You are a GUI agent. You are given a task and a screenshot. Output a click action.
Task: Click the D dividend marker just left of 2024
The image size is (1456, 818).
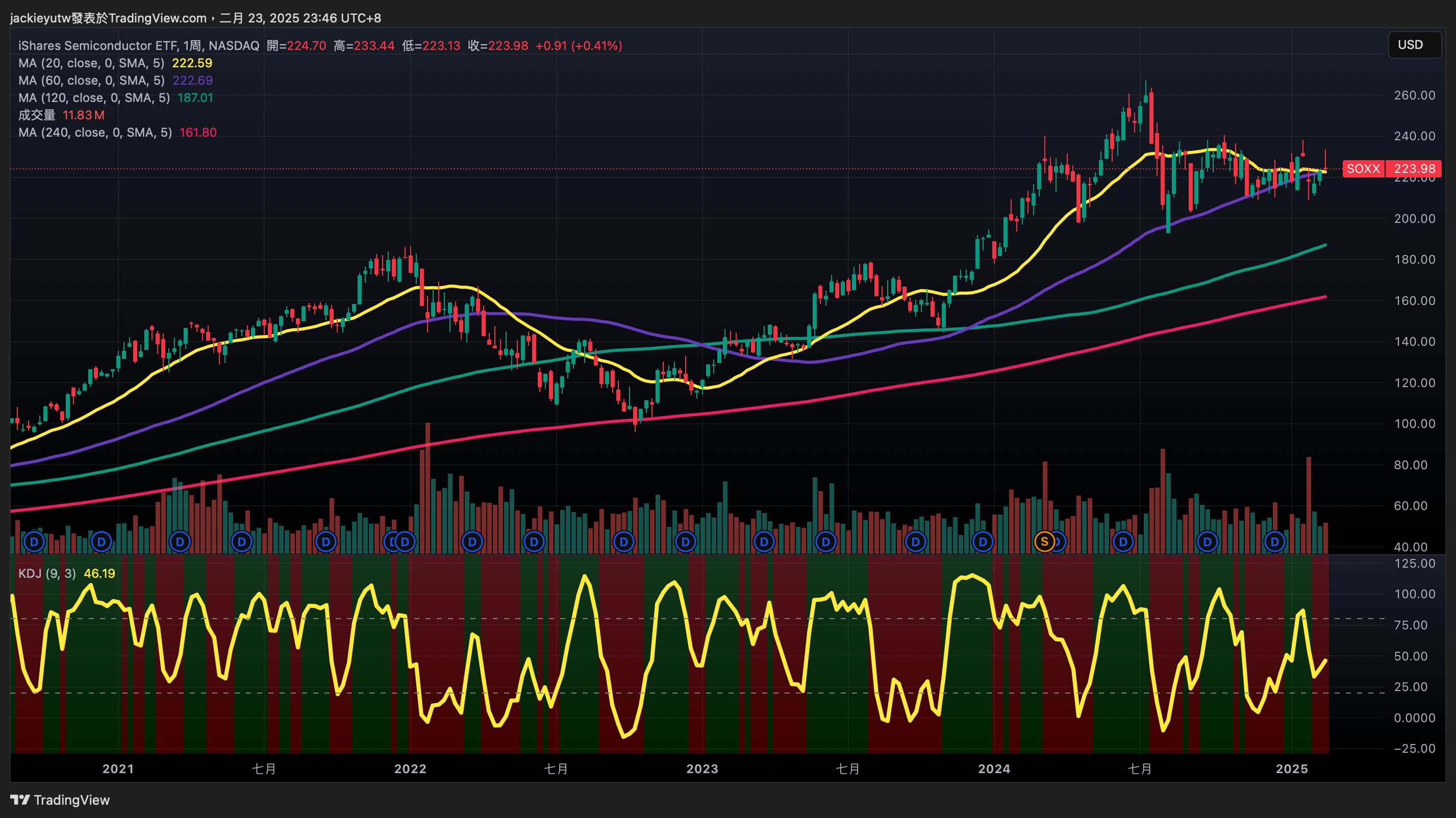coord(983,542)
